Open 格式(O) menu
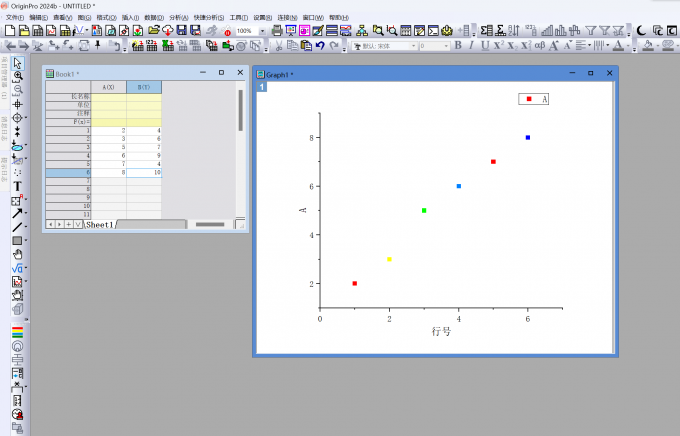The width and height of the screenshot is (680, 436). [x=106, y=17]
